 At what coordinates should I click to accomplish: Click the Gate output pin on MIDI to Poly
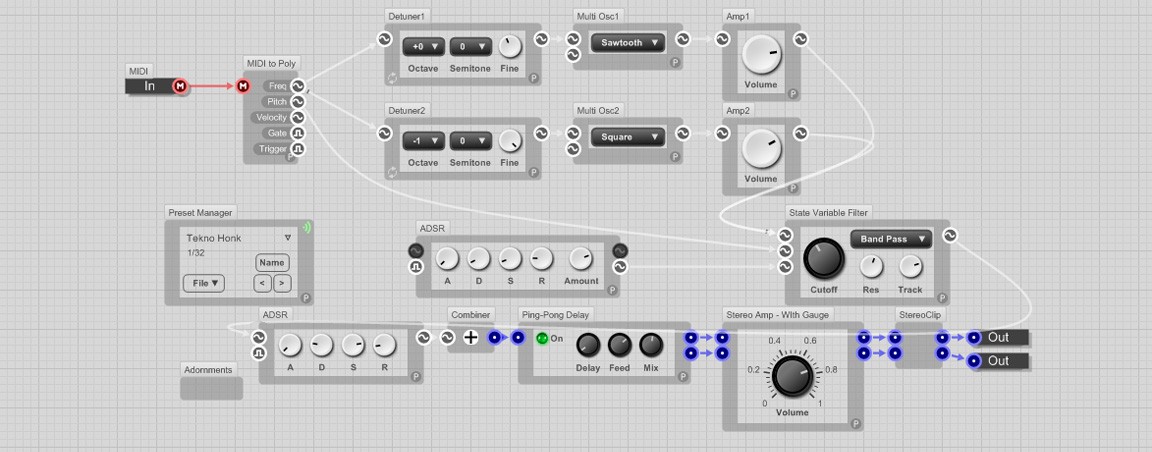297,133
